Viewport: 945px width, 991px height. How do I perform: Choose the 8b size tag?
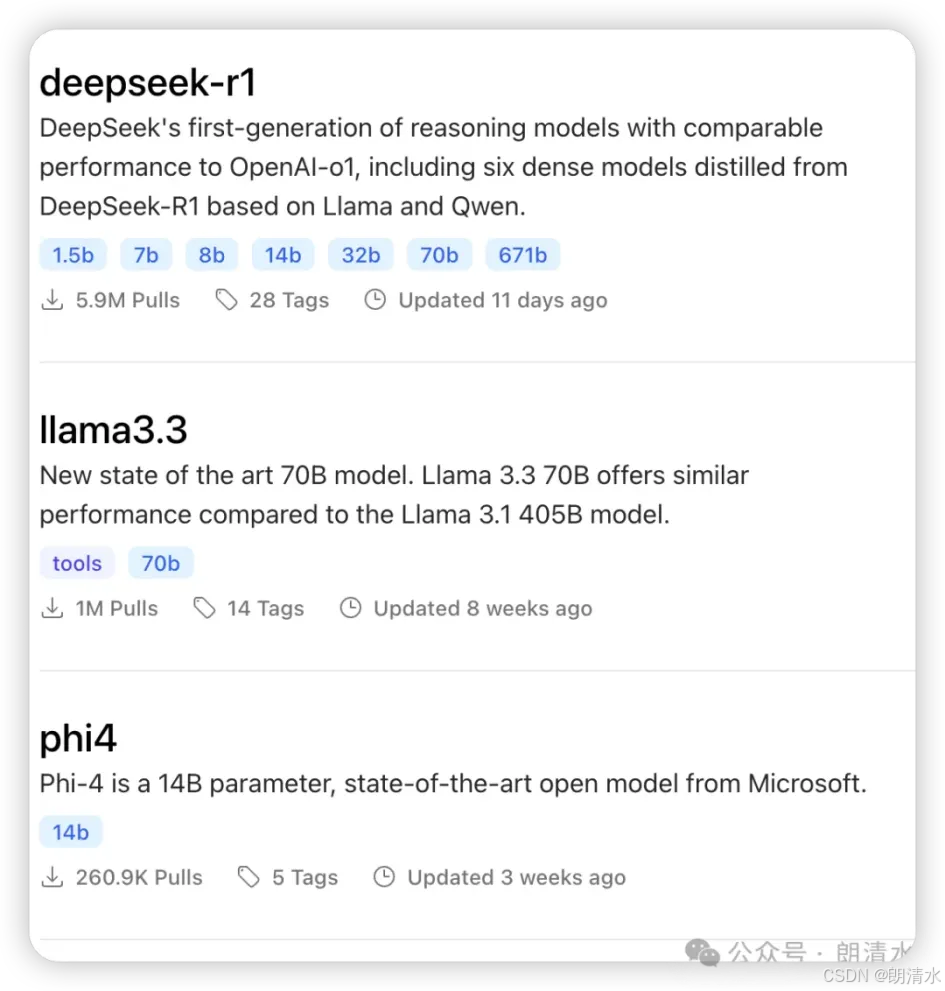click(x=212, y=255)
